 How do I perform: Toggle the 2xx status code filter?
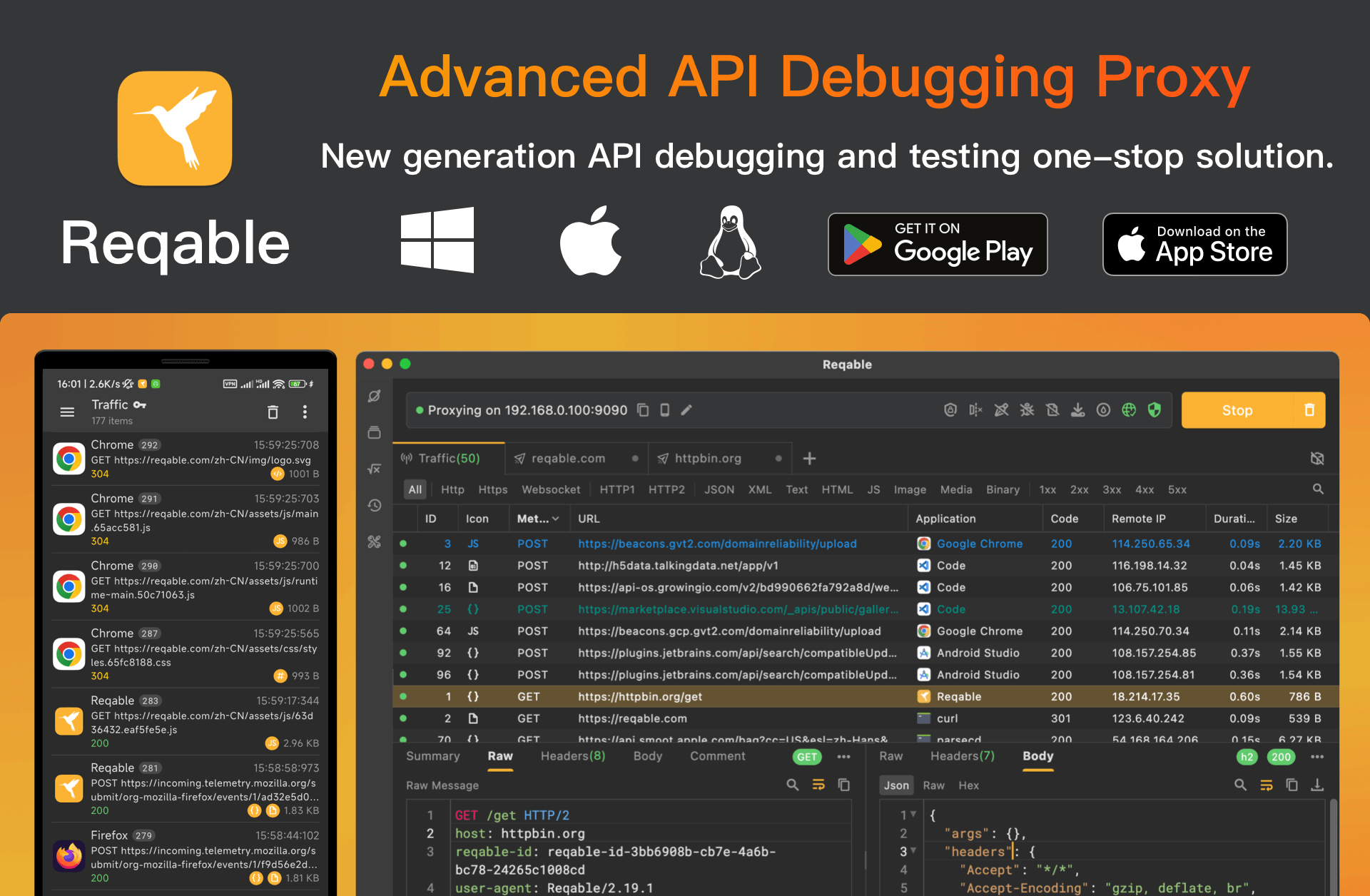tap(1079, 489)
